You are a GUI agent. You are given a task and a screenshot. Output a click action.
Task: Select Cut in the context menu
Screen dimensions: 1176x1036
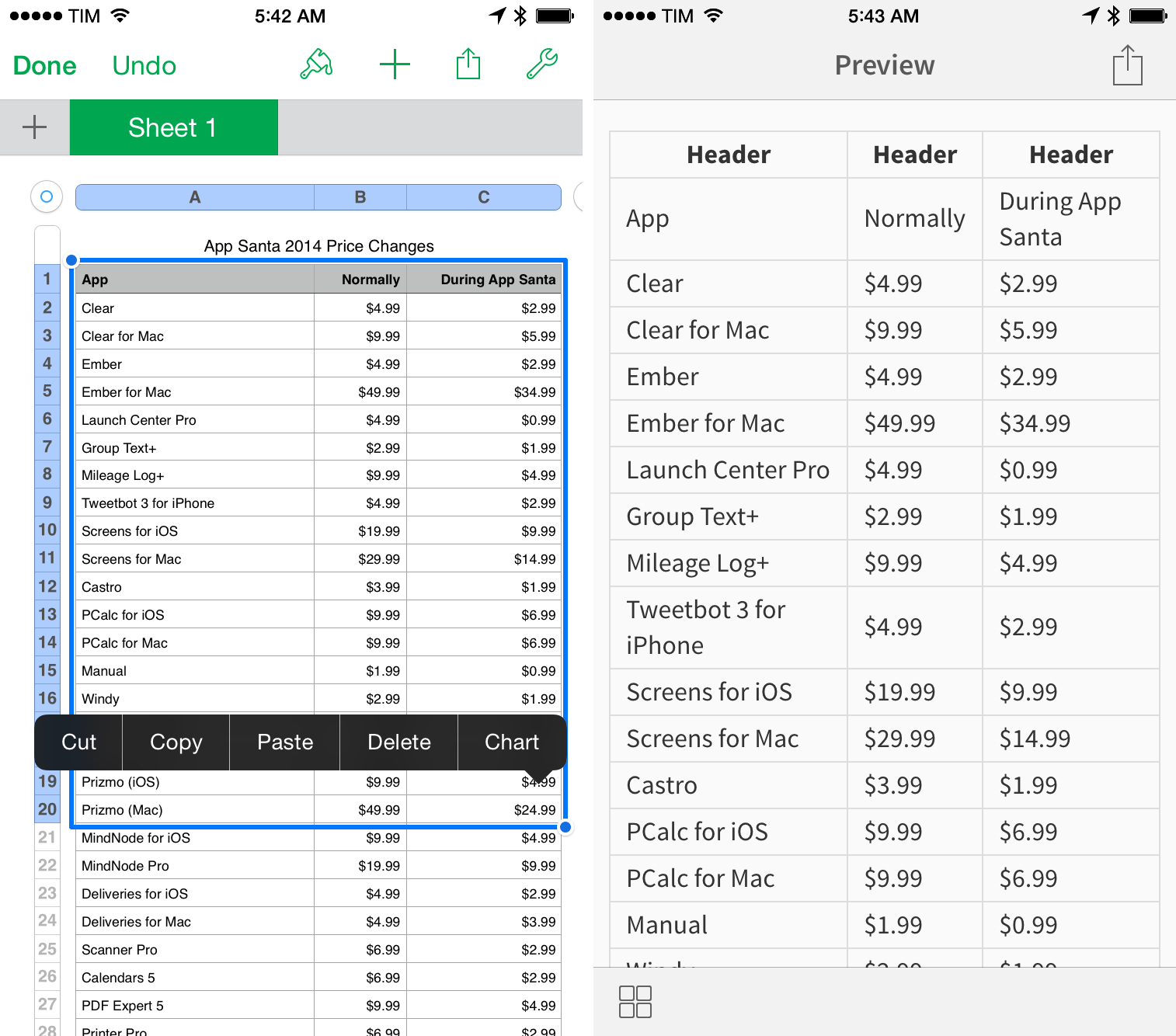[x=78, y=742]
